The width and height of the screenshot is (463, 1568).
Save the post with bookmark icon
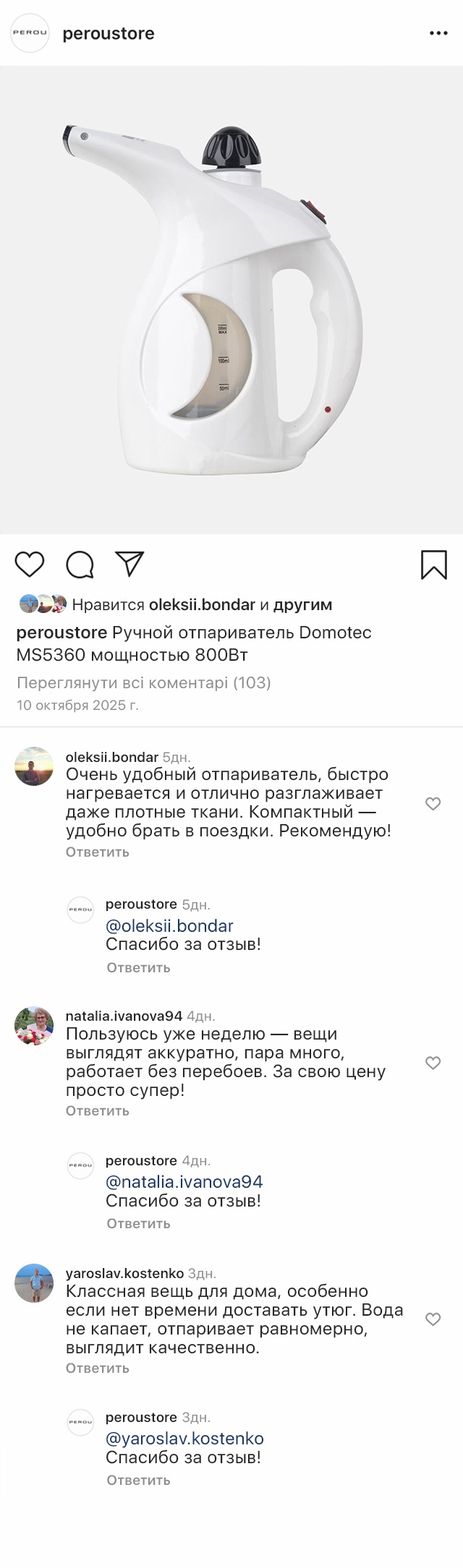coord(434,565)
